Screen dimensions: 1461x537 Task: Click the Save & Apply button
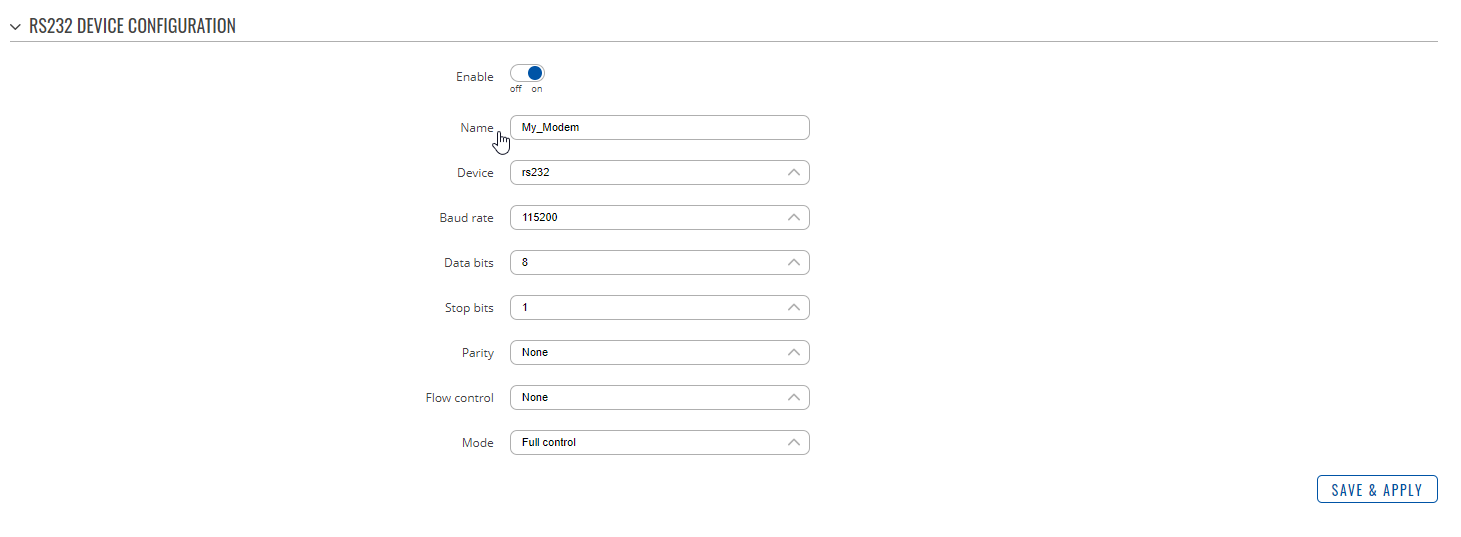tap(1377, 489)
